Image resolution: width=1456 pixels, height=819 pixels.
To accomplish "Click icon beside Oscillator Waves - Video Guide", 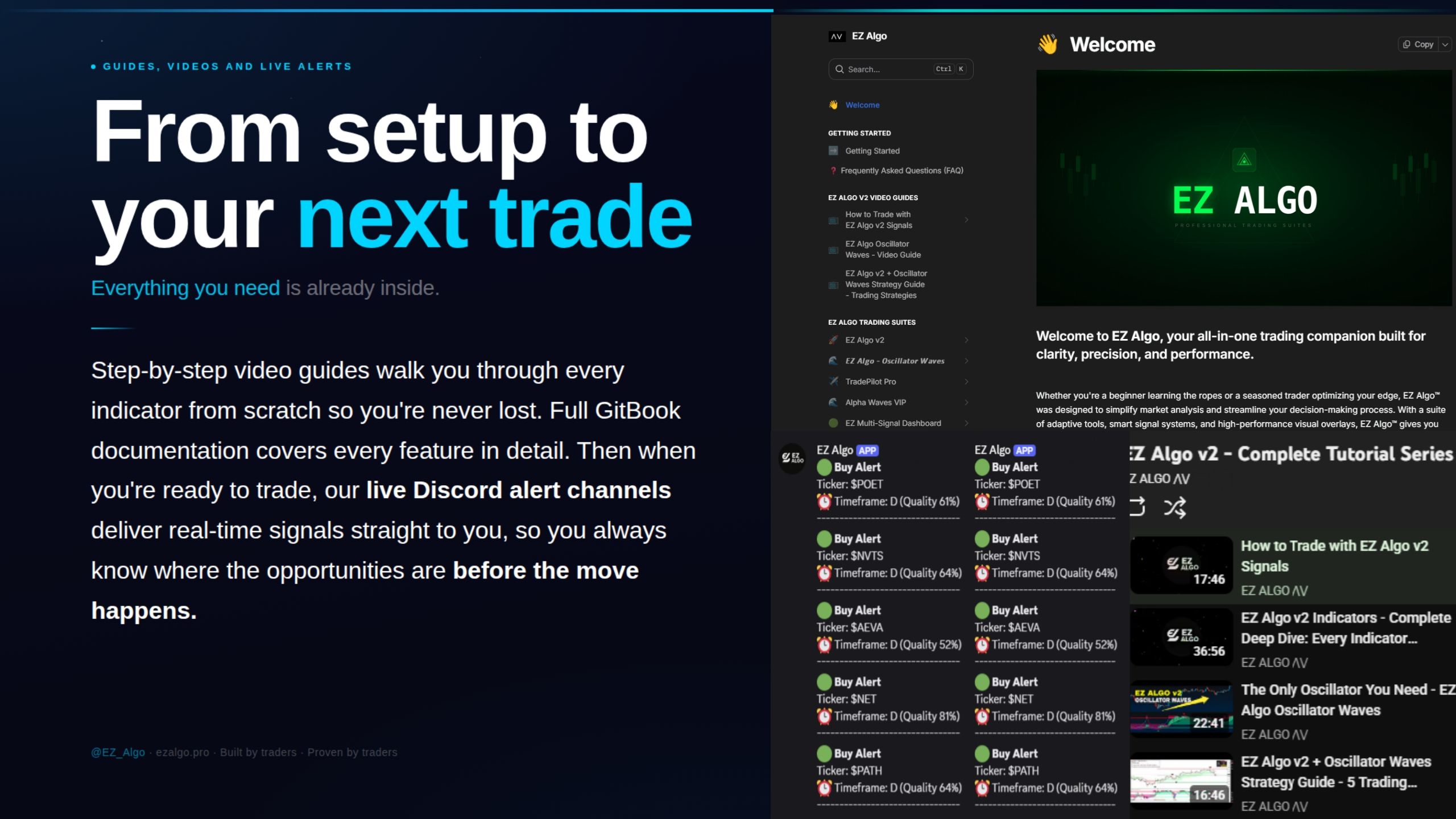I will (833, 250).
